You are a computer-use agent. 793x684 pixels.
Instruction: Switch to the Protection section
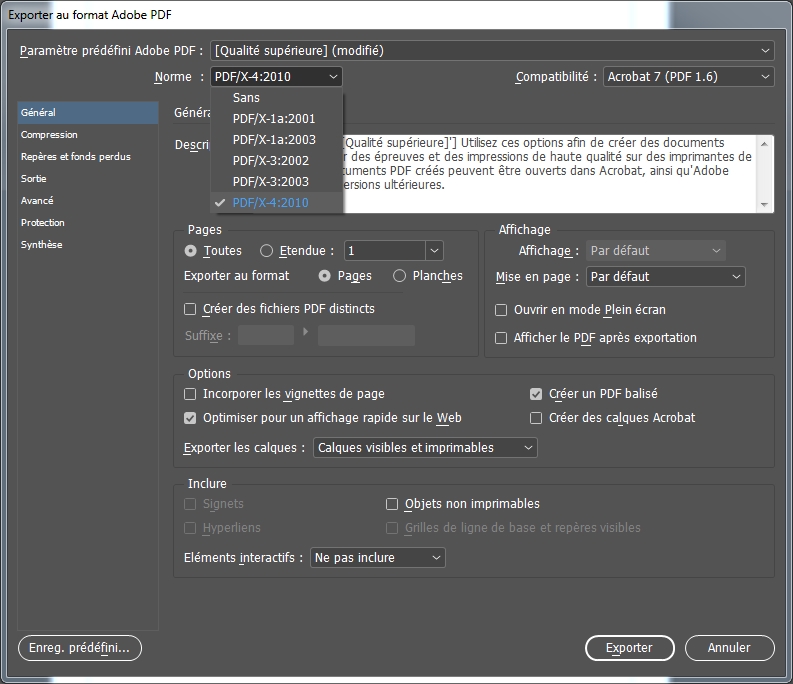click(x=88, y=223)
